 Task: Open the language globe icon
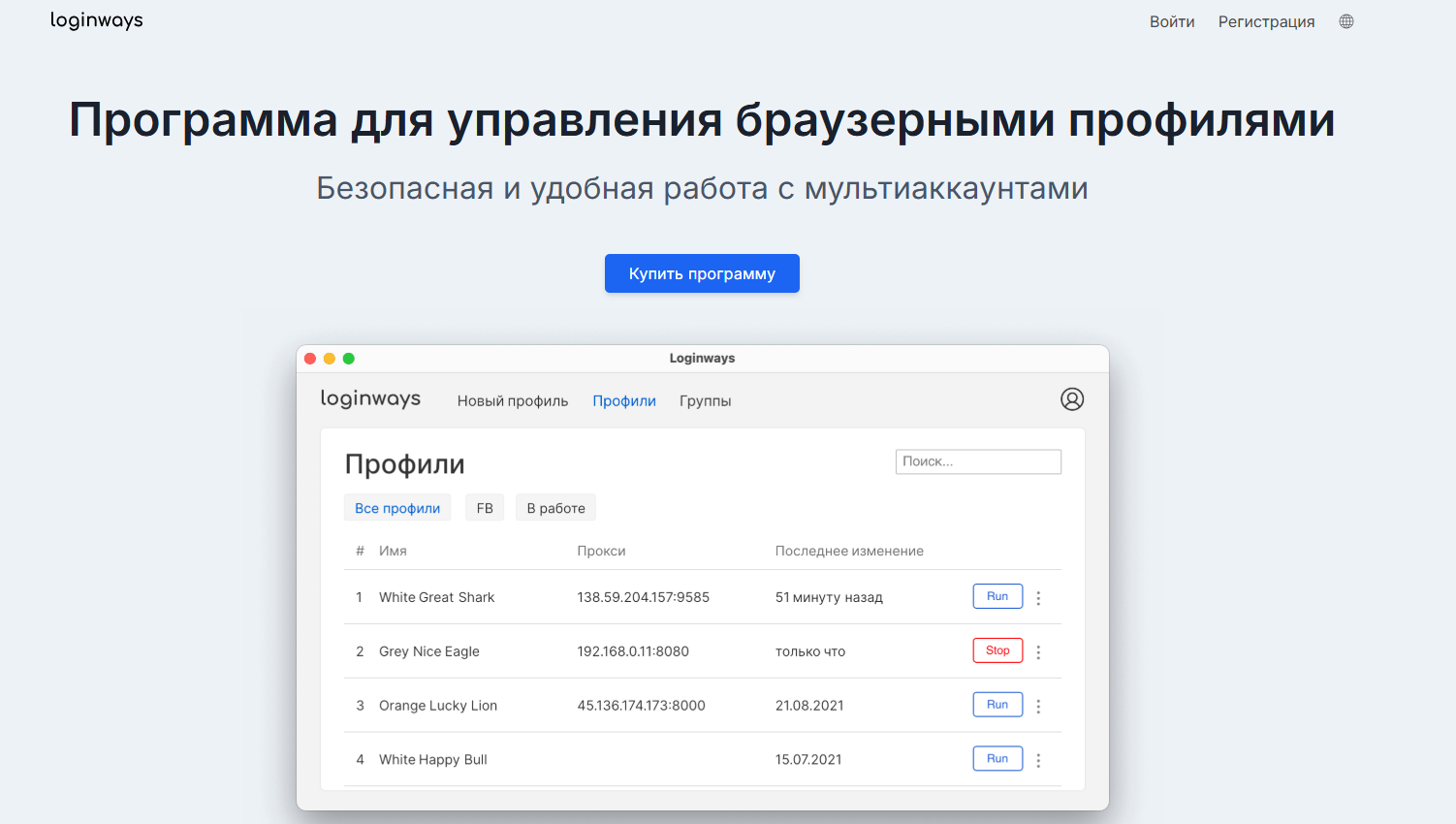point(1346,21)
